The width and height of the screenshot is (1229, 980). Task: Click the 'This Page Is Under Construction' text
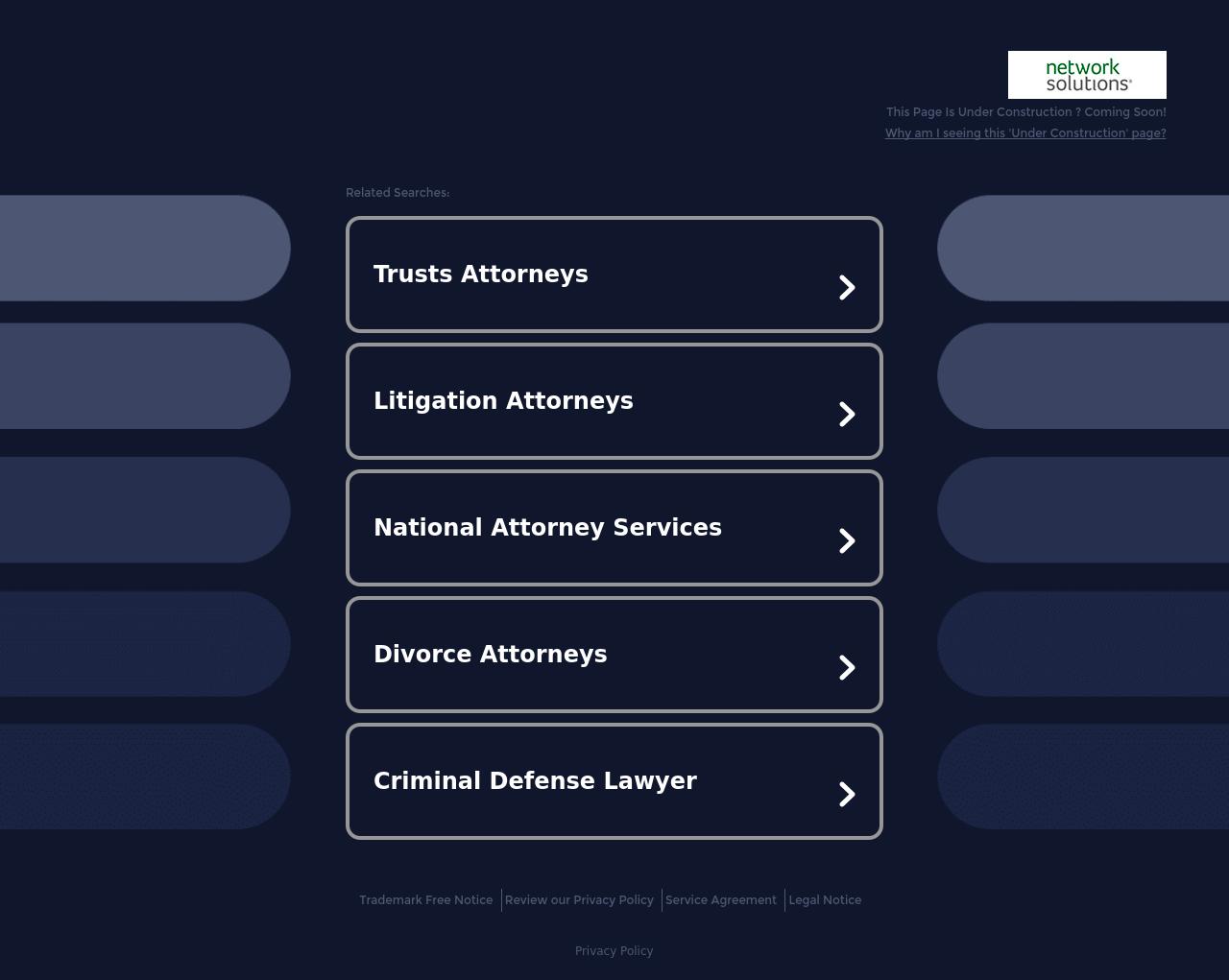point(1026,112)
